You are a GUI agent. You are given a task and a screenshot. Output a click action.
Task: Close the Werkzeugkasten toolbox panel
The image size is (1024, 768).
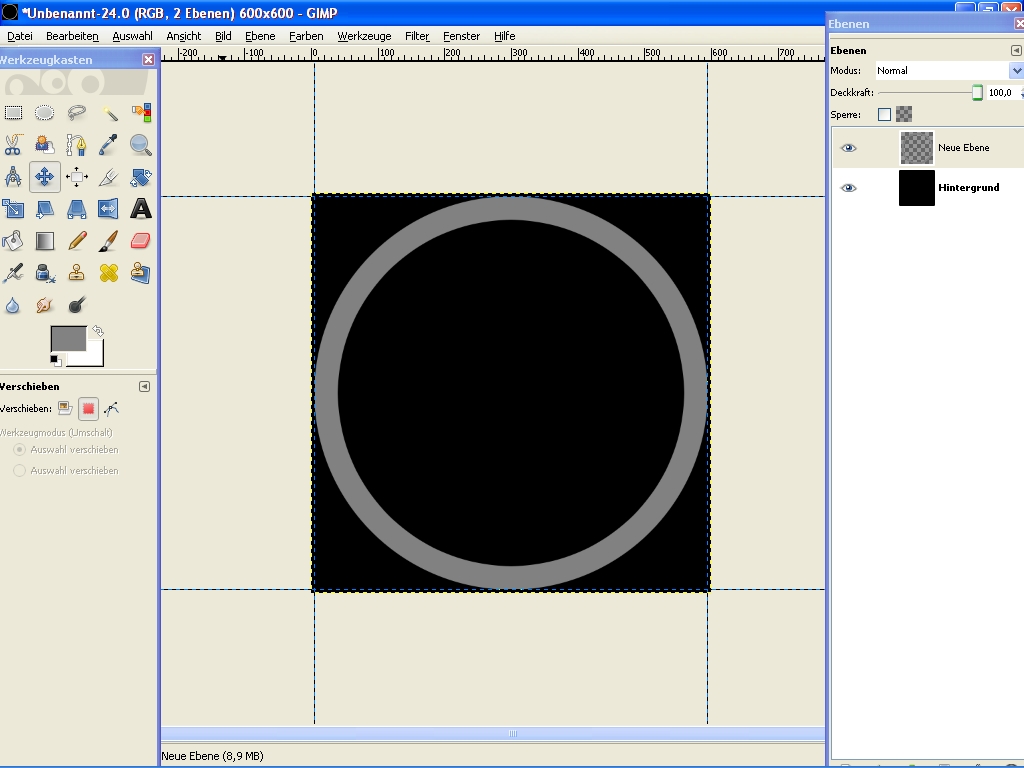(x=148, y=59)
